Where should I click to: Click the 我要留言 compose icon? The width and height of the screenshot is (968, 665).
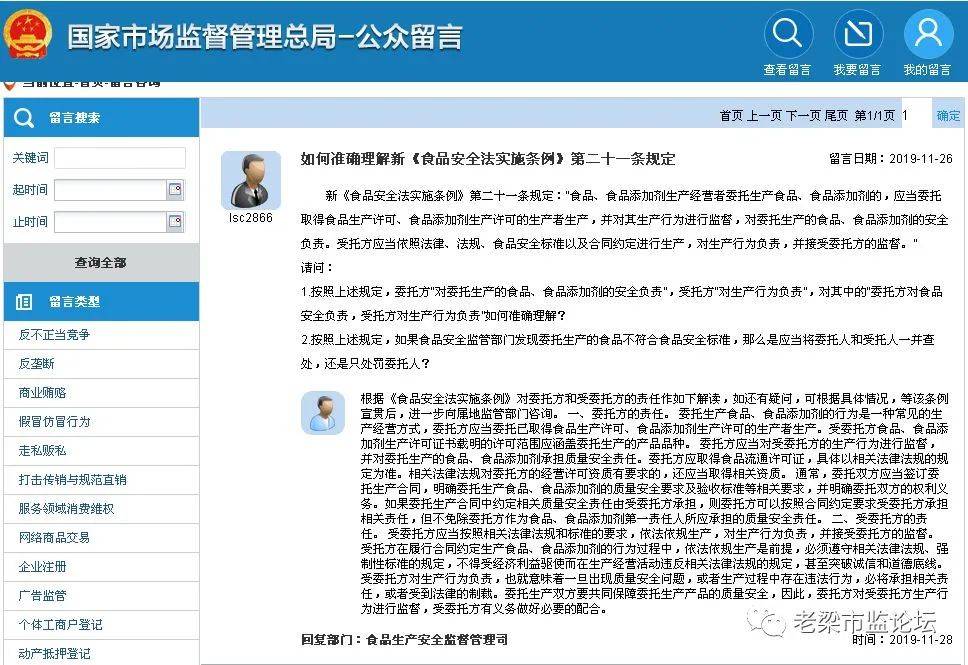(x=857, y=34)
